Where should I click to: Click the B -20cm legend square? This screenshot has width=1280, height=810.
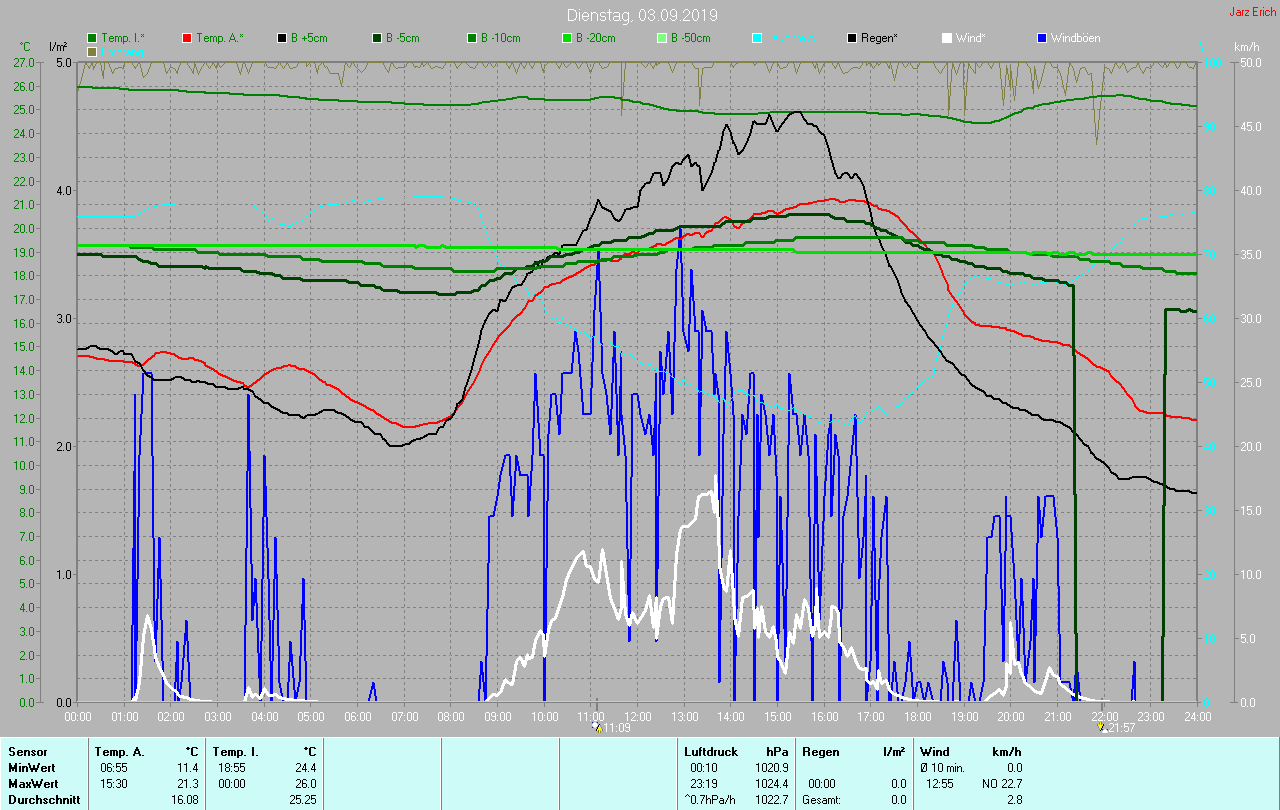tap(566, 38)
